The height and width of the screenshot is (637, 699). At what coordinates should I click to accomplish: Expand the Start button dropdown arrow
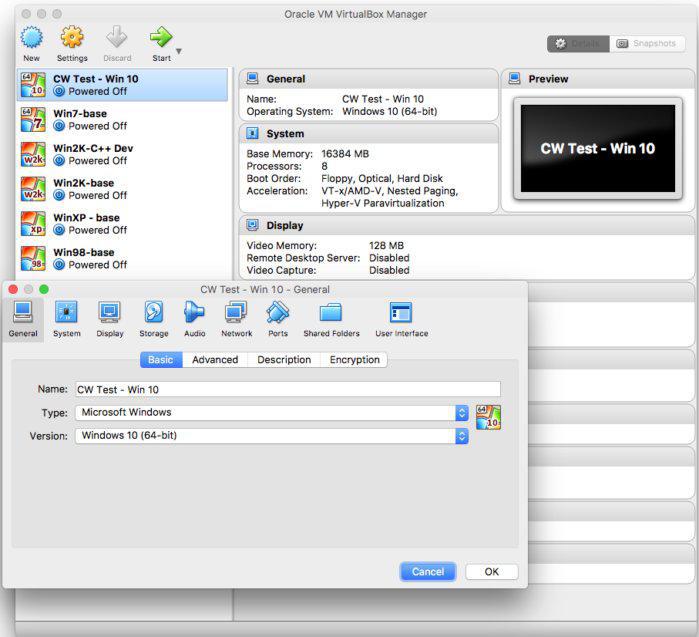(179, 51)
